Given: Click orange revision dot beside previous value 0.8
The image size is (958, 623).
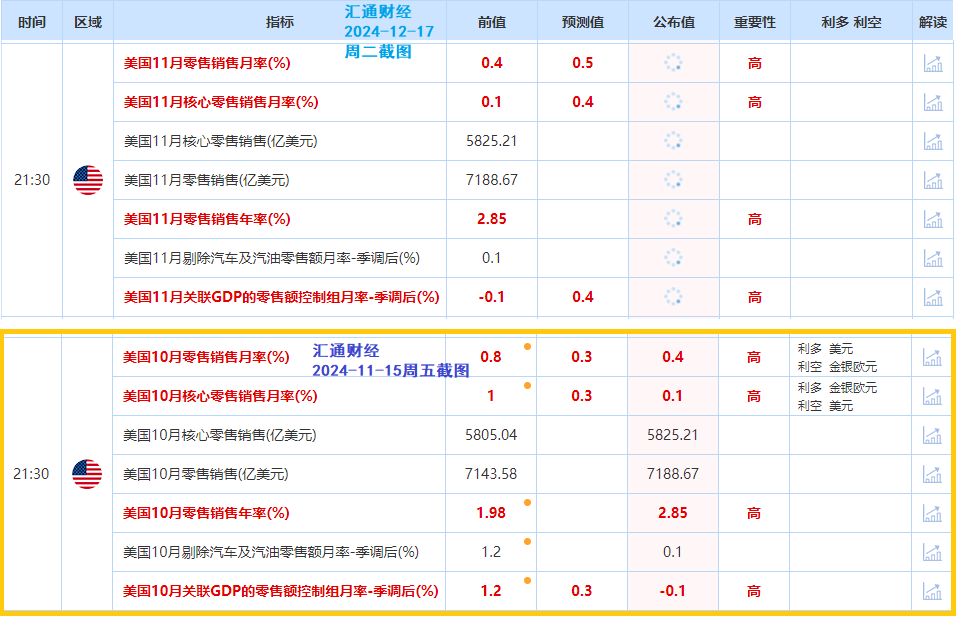Looking at the screenshot, I should (527, 346).
